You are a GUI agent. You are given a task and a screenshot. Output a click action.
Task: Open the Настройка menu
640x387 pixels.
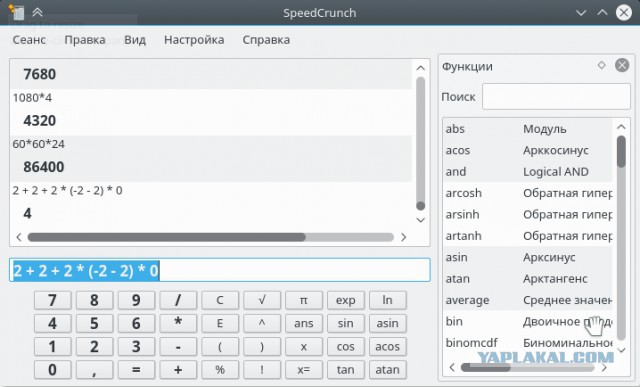[x=194, y=40]
